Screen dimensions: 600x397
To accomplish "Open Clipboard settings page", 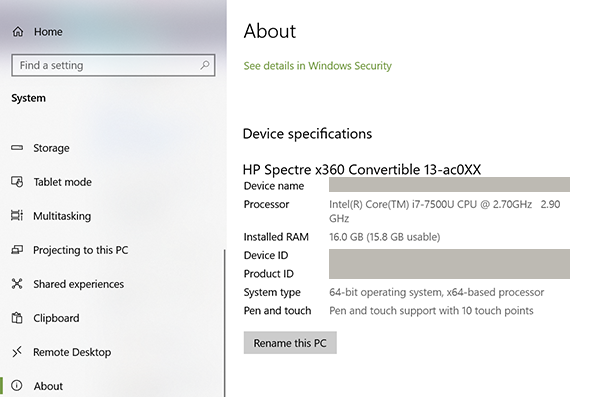I will click(x=56, y=318).
